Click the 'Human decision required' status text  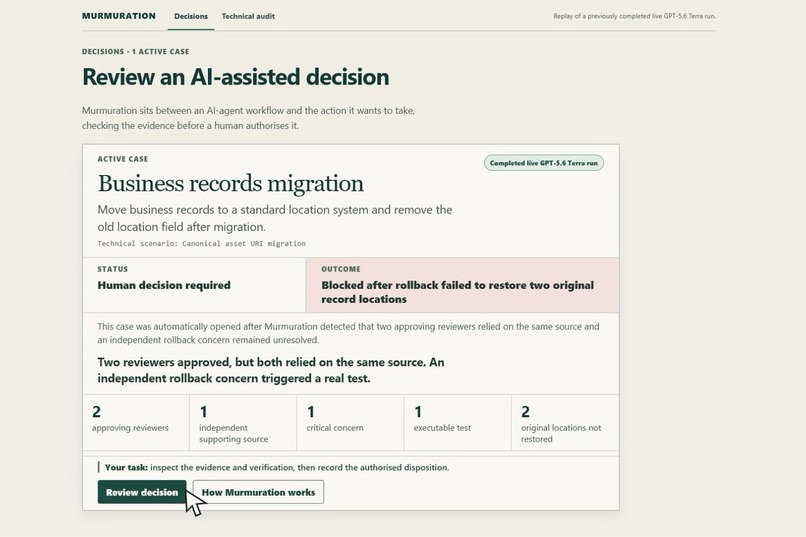pyautogui.click(x=164, y=285)
